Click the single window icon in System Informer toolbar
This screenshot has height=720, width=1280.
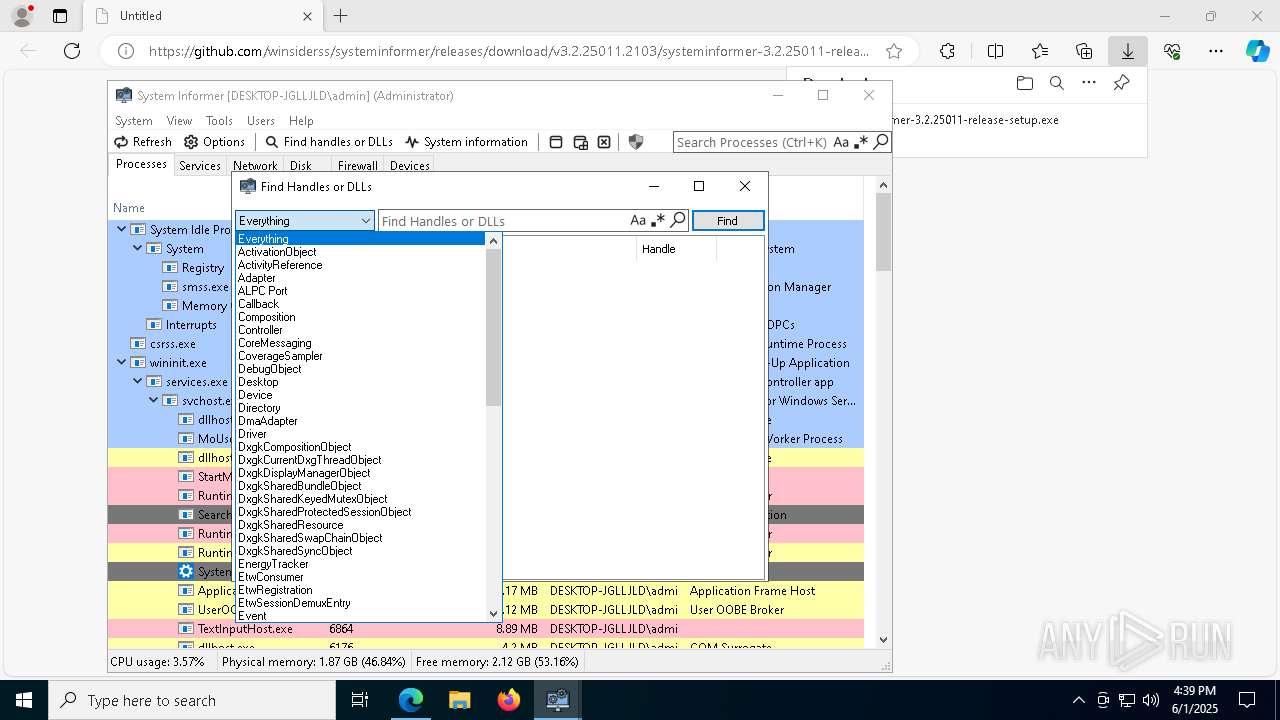[556, 142]
